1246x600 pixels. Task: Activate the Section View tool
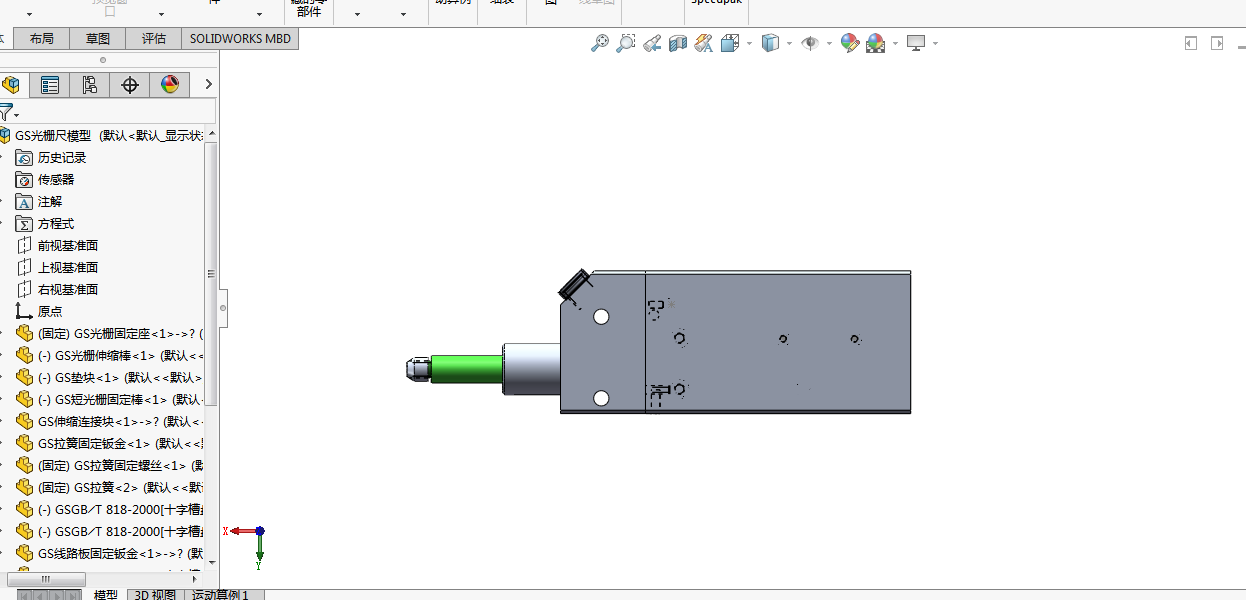pyautogui.click(x=678, y=43)
